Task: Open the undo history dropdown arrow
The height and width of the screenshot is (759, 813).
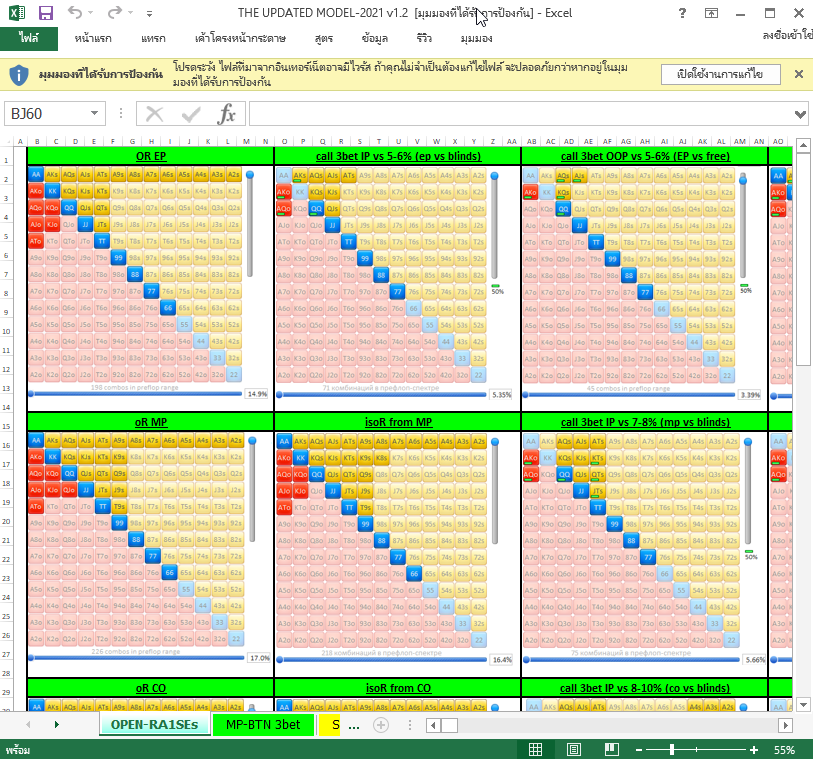Action: point(91,13)
